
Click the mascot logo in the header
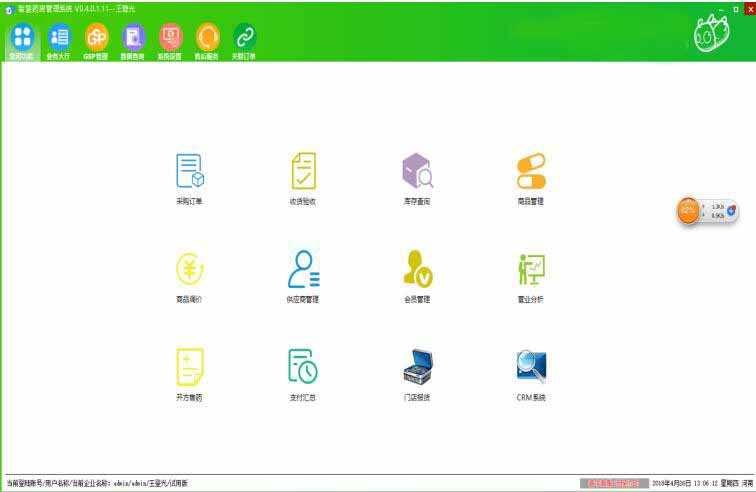pos(711,33)
